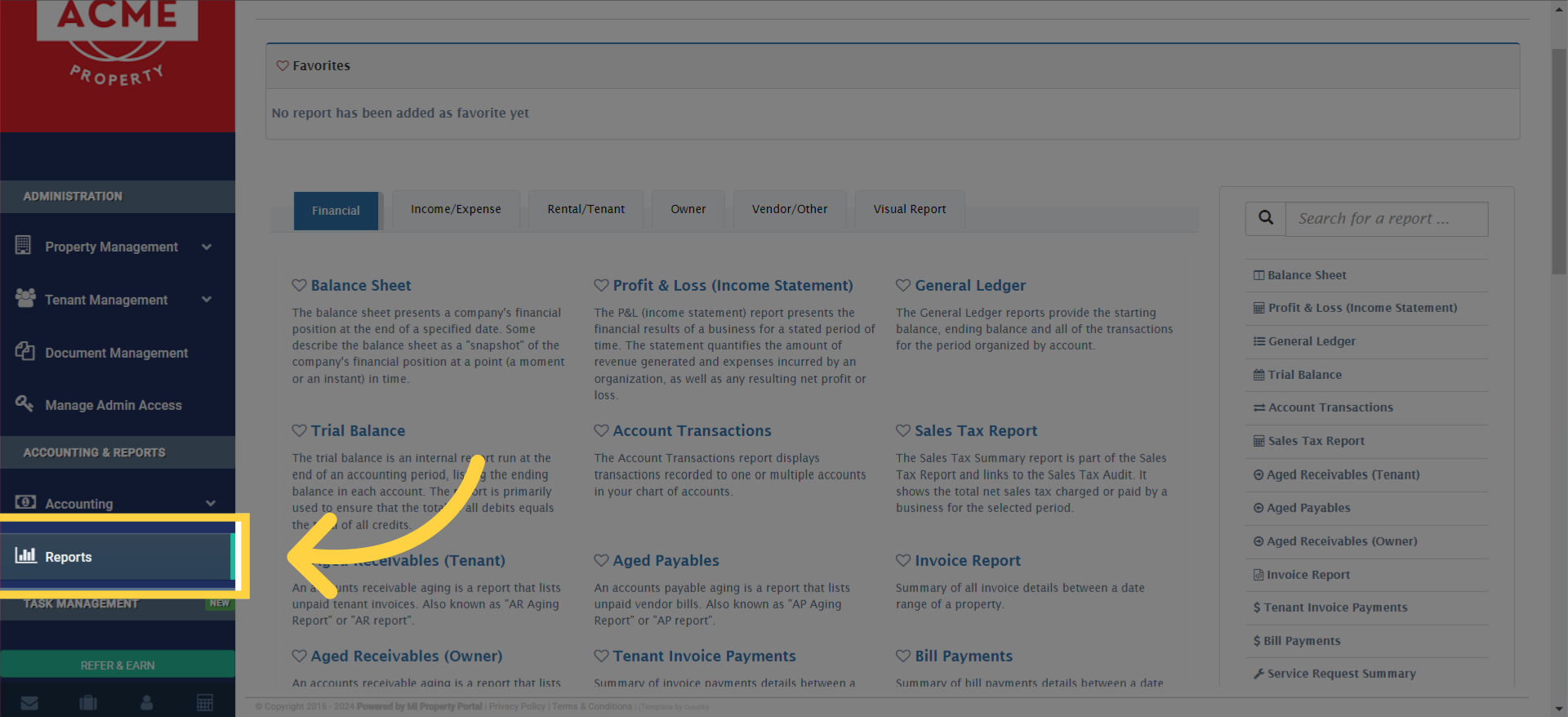Favorite the Balance Sheet report heart

[300, 285]
